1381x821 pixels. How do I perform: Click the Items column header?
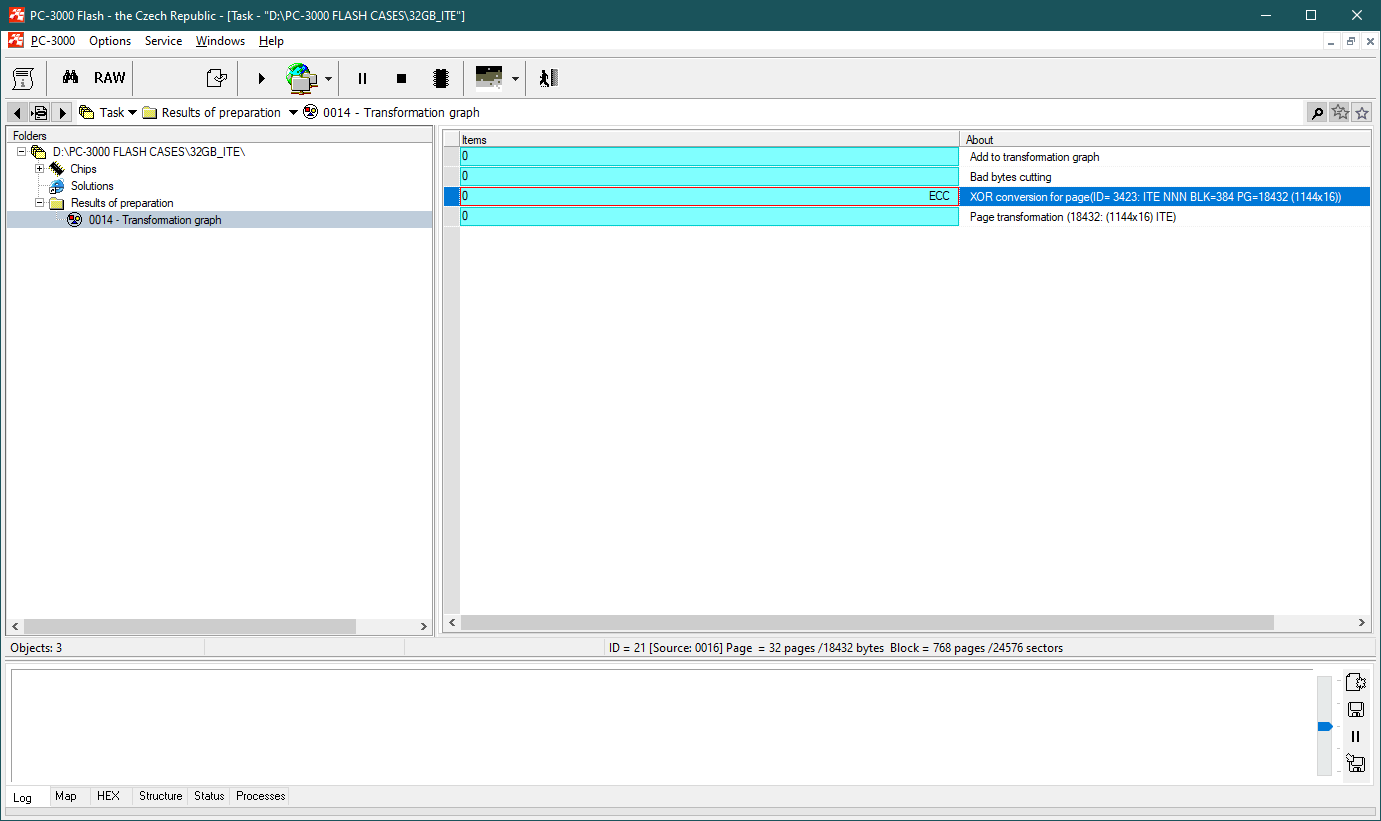point(709,139)
